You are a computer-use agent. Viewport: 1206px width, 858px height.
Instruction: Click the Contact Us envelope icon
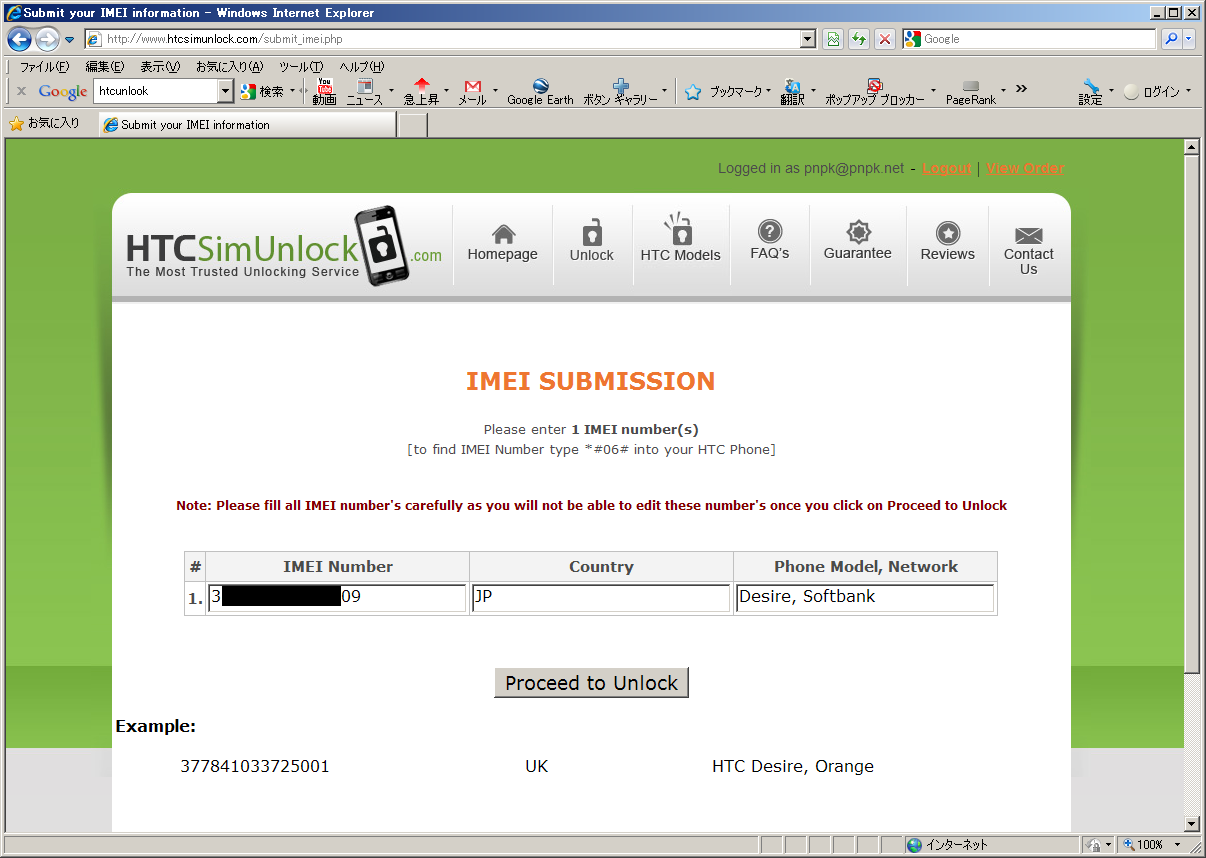coord(1028,236)
